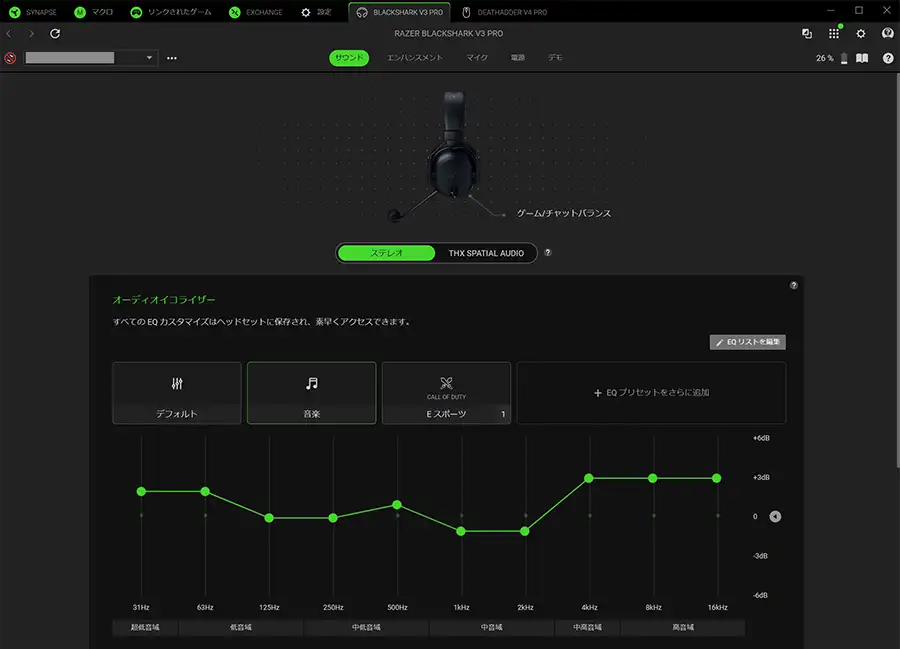Click the 中高音域 band label
The image size is (900, 649).
(x=588, y=627)
